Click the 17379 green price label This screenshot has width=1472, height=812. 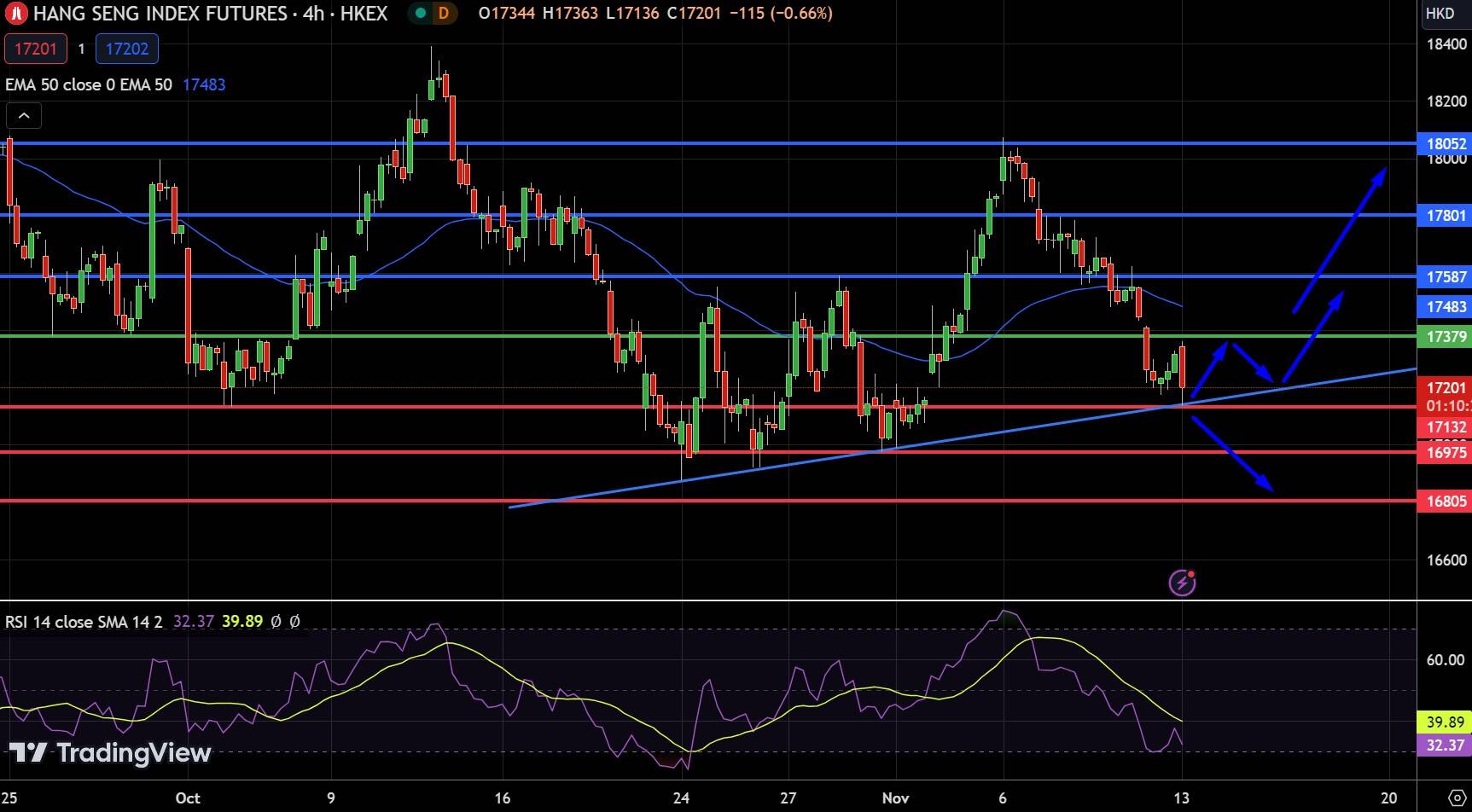click(x=1445, y=337)
